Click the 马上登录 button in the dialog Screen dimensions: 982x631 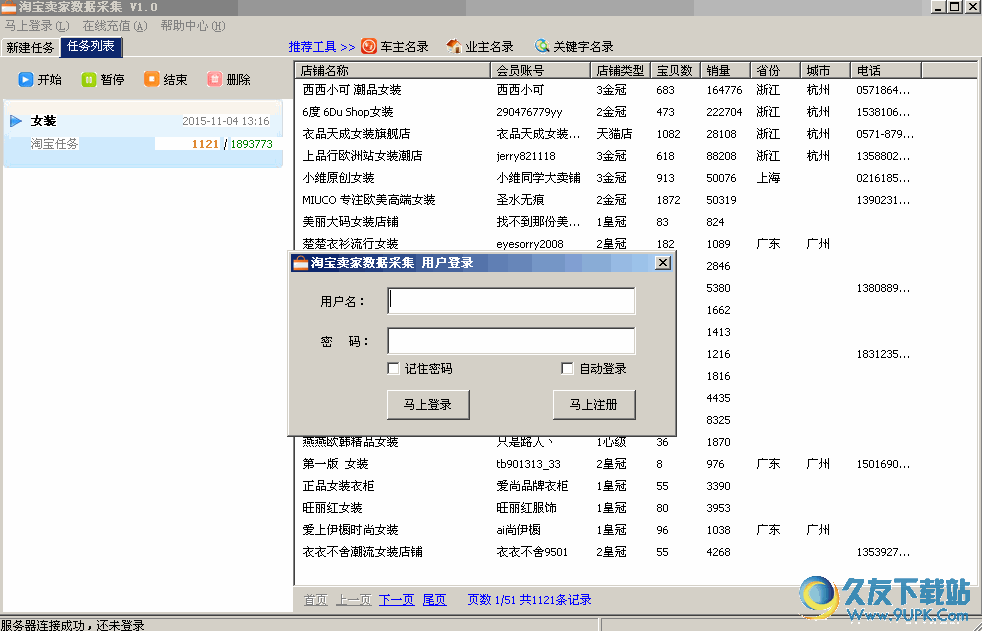tap(428, 405)
